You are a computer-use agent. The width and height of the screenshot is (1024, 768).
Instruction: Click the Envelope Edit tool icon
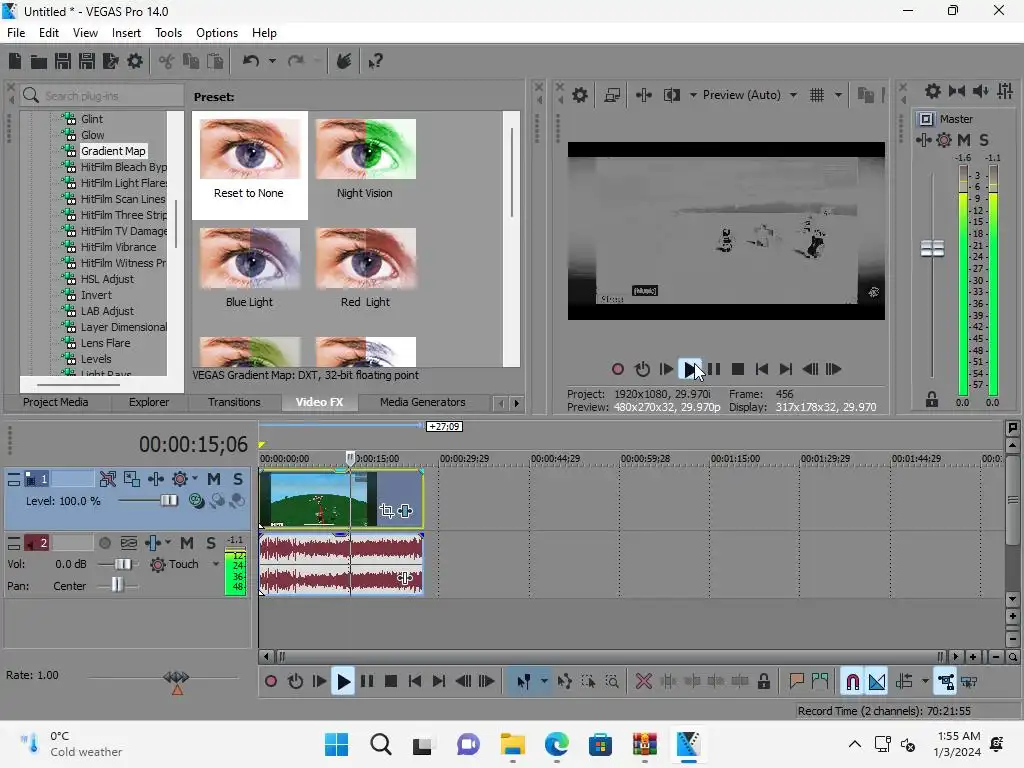coord(564,682)
